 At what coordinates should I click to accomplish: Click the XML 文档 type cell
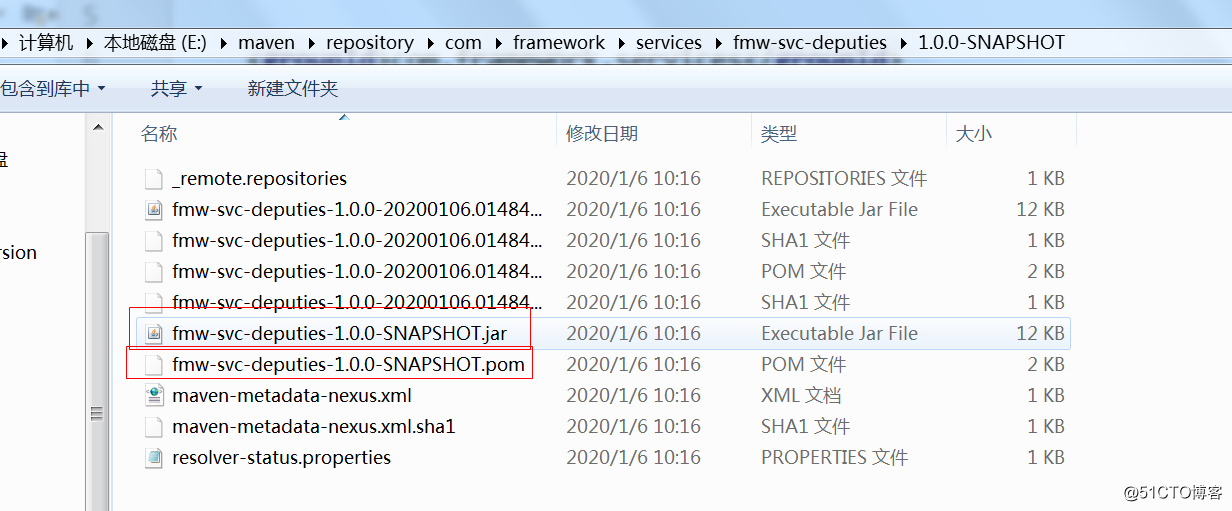pos(801,396)
